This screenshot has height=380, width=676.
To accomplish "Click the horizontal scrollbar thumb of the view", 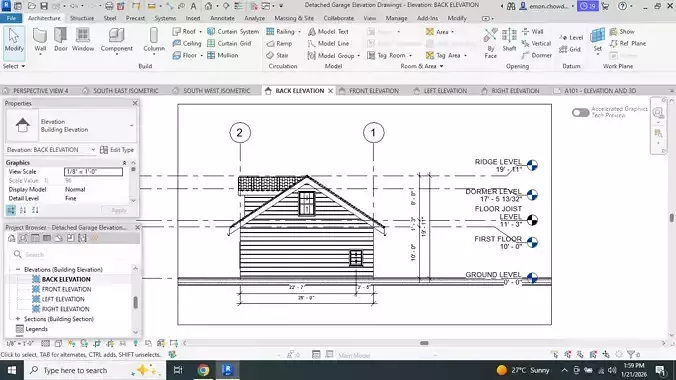I will pos(424,343).
